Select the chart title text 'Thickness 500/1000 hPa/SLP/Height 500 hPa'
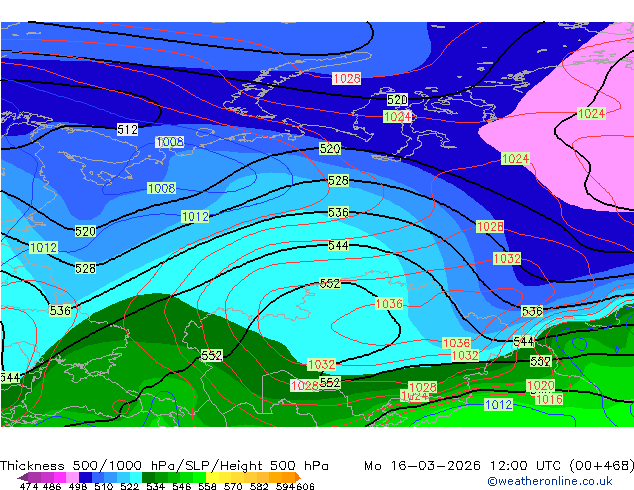 [x=164, y=466]
